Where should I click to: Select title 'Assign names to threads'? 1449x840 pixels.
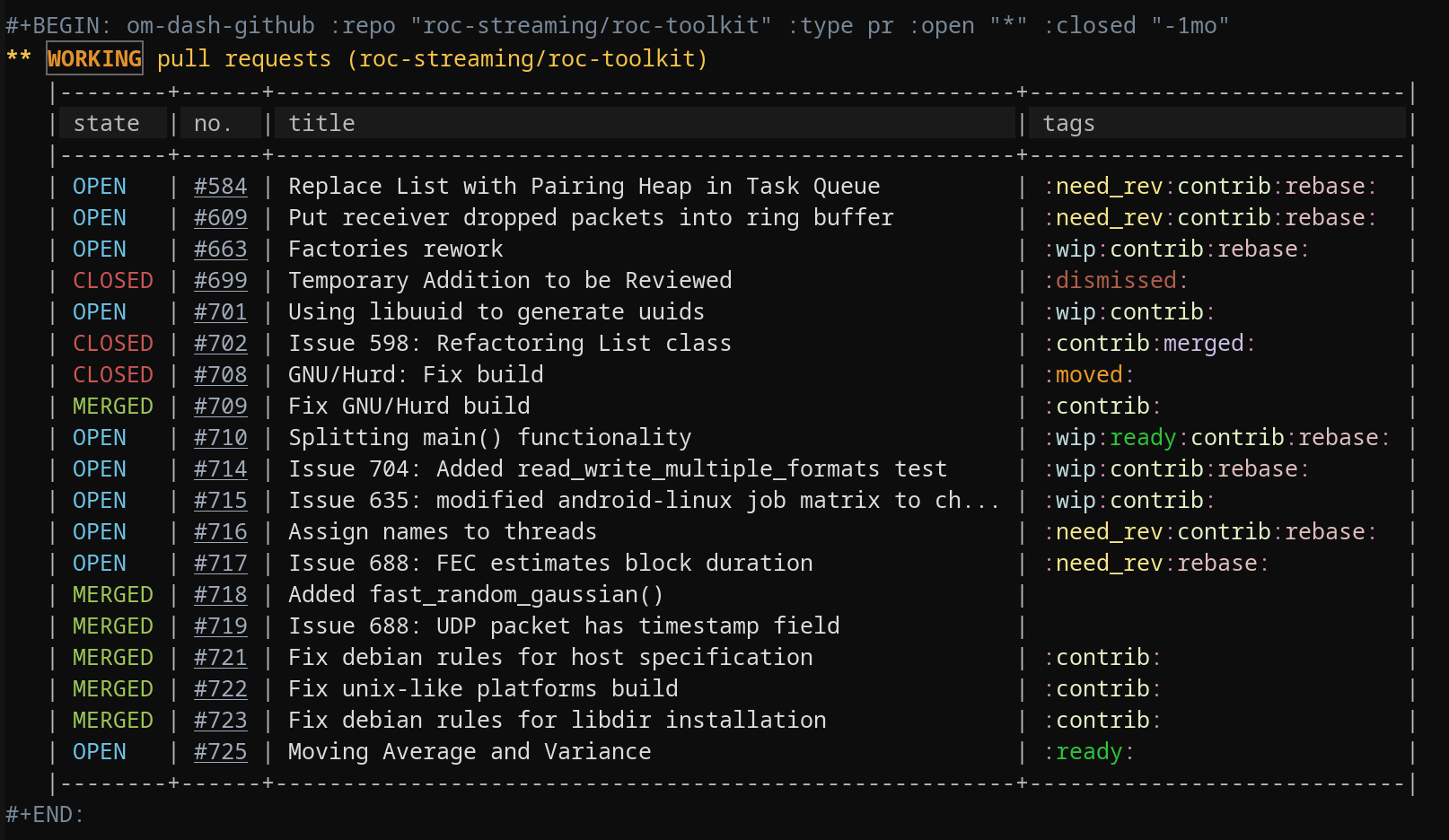443,532
